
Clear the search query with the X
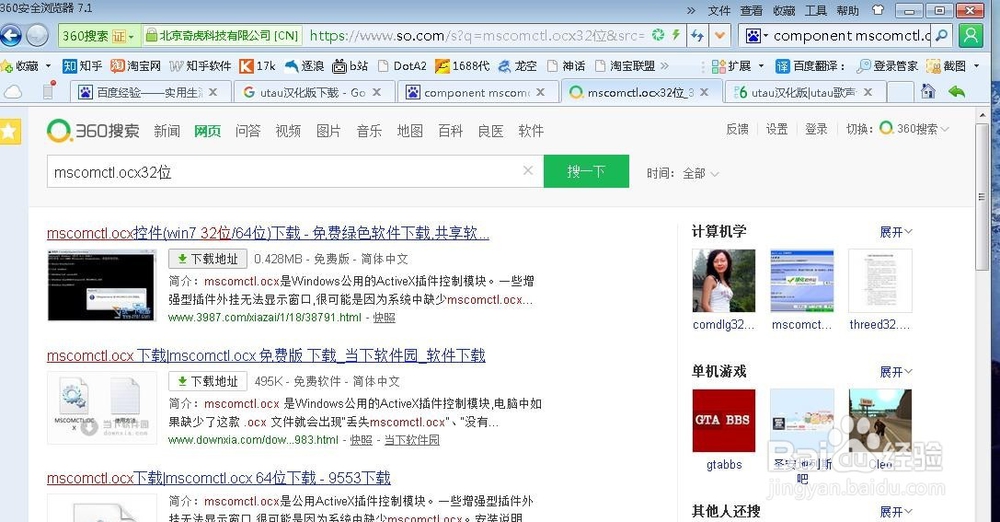tap(528, 170)
